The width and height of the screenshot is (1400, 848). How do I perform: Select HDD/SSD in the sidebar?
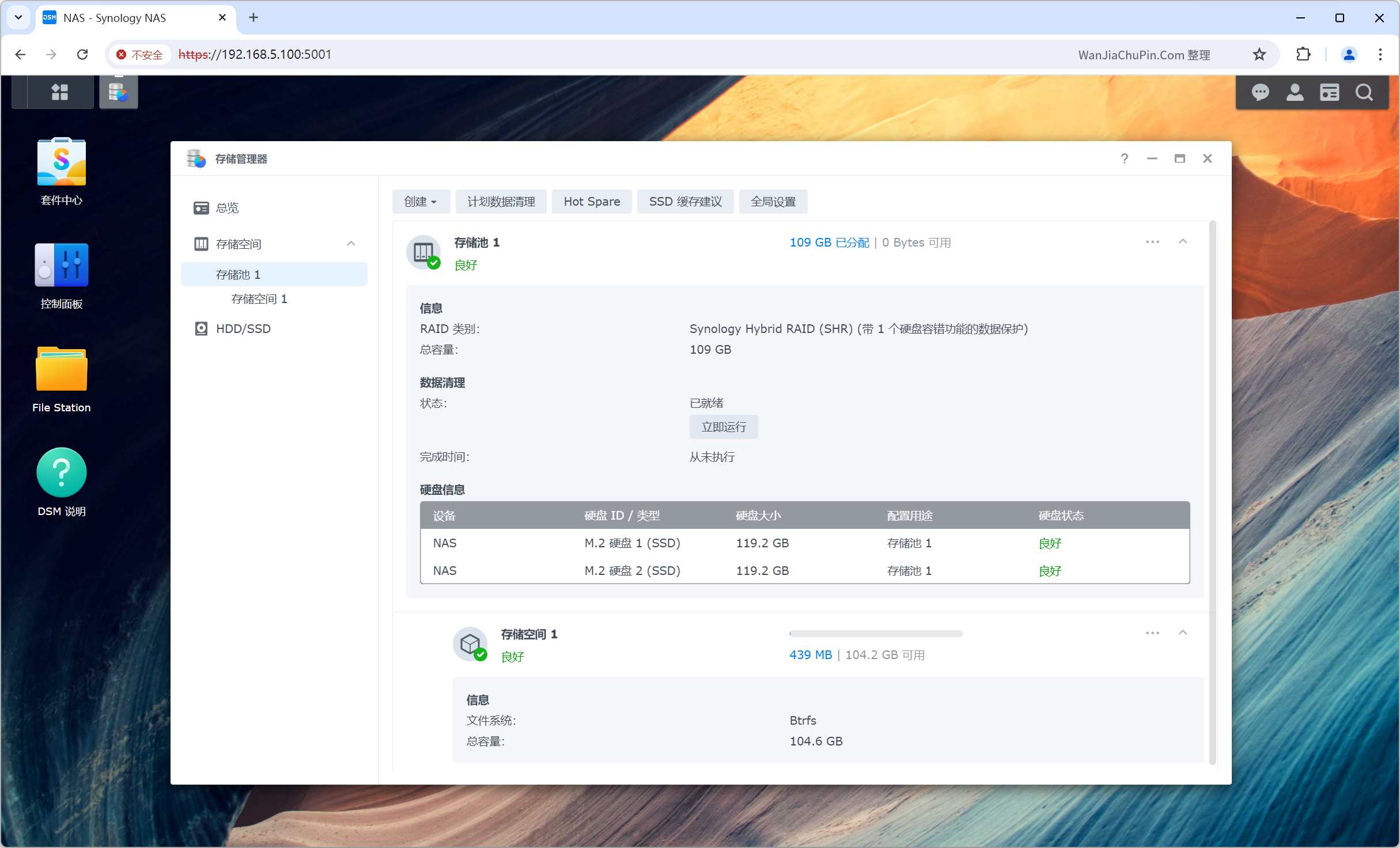pyautogui.click(x=274, y=329)
